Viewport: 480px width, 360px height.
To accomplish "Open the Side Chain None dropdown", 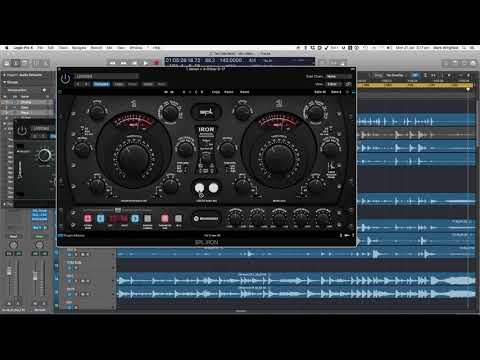I will pyautogui.click(x=339, y=76).
